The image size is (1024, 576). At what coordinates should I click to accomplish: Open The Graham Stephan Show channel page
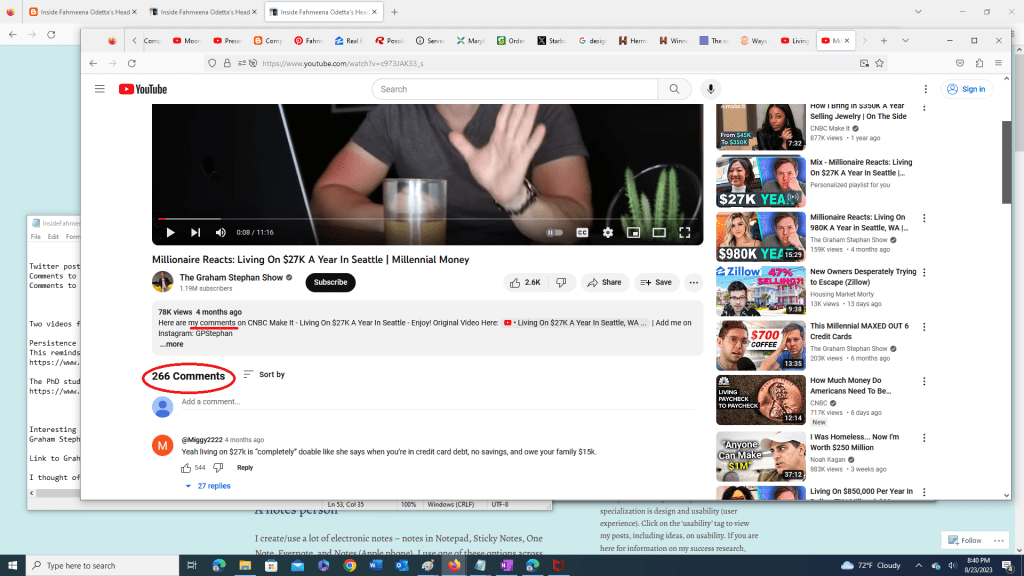click(232, 277)
